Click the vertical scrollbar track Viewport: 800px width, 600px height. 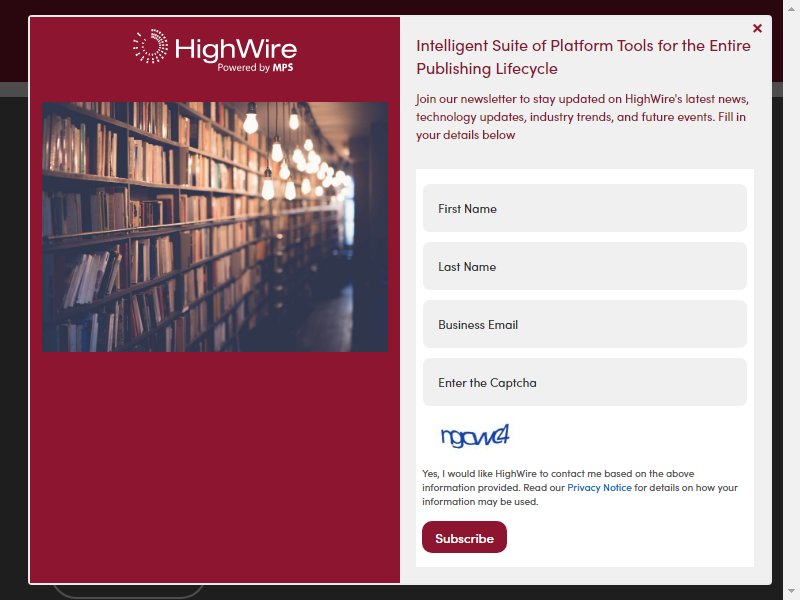click(791, 306)
